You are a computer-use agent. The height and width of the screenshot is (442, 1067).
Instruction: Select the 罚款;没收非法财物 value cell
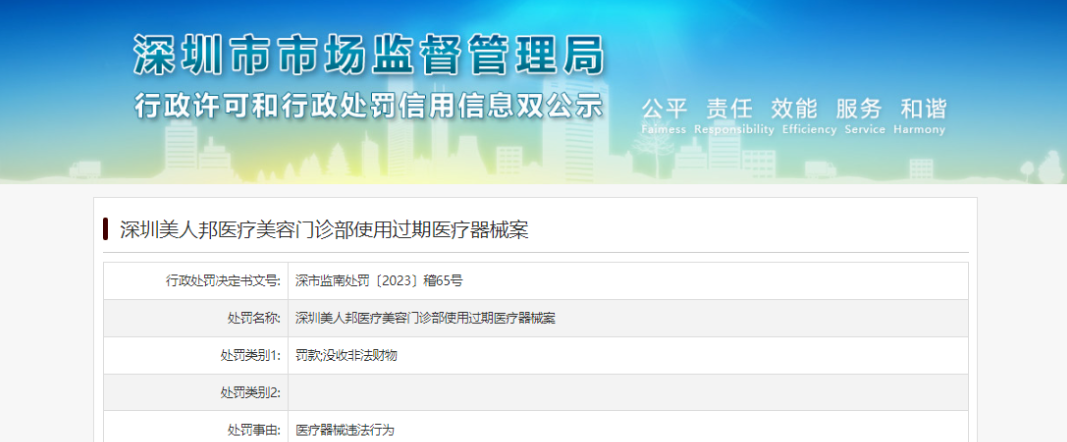346,355
